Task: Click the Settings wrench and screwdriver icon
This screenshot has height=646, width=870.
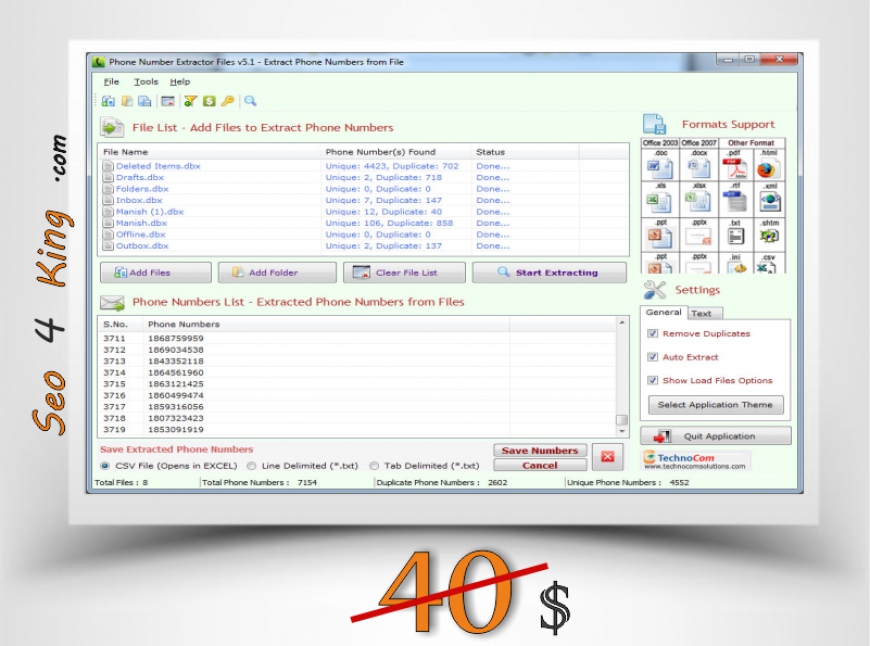Action: point(655,290)
